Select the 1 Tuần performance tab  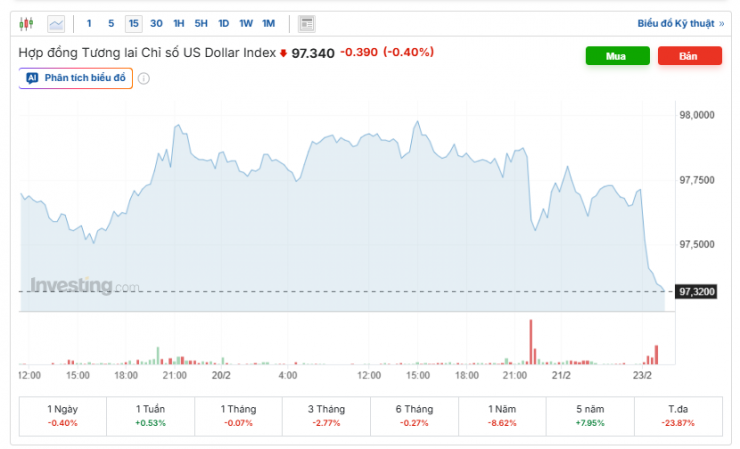coord(152,415)
